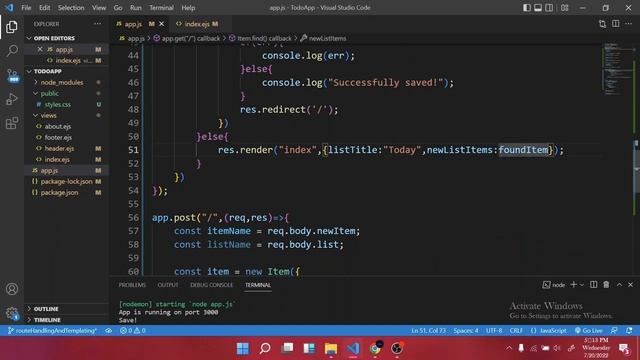Open the Terminal menu
The image size is (640, 360).
pyautogui.click(x=161, y=8)
